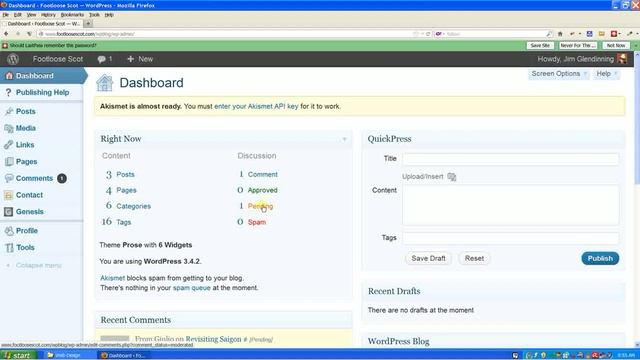Screen dimensions: 640x360
Task: Click the QuickPress Content text area
Action: point(510,205)
